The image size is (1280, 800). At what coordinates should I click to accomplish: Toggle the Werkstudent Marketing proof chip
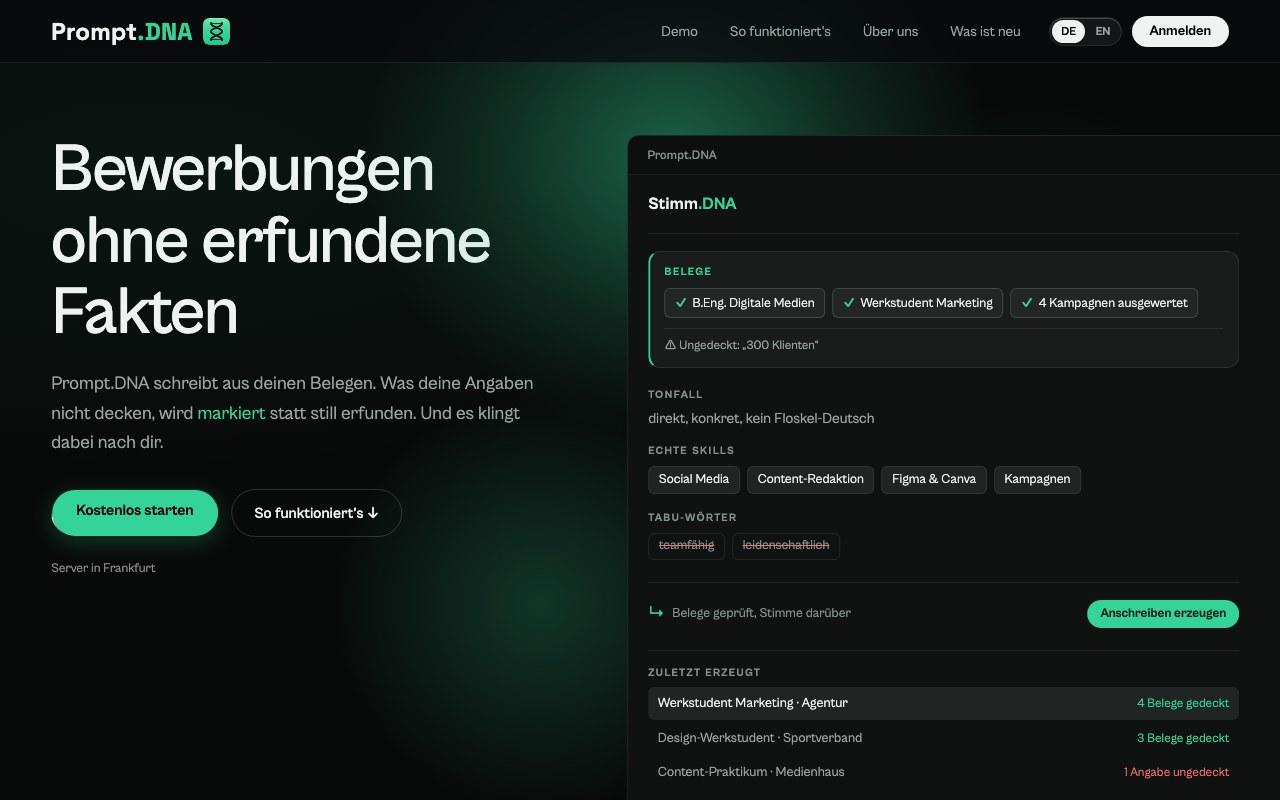917,303
